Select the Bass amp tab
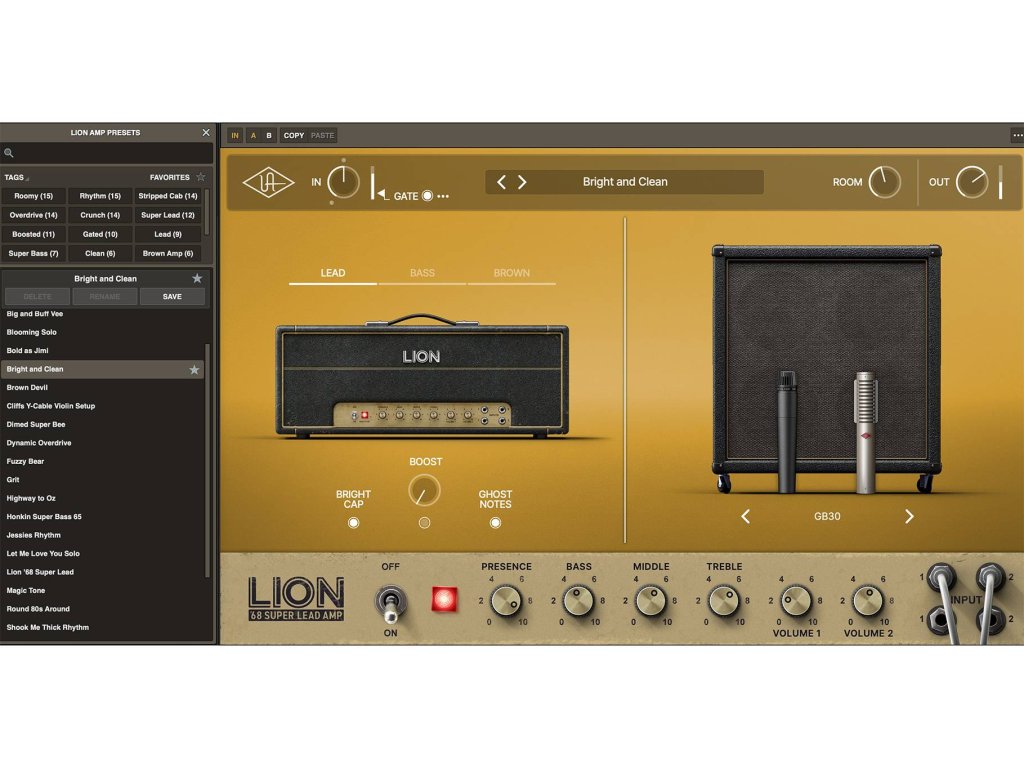The width and height of the screenshot is (1024, 768). (422, 274)
